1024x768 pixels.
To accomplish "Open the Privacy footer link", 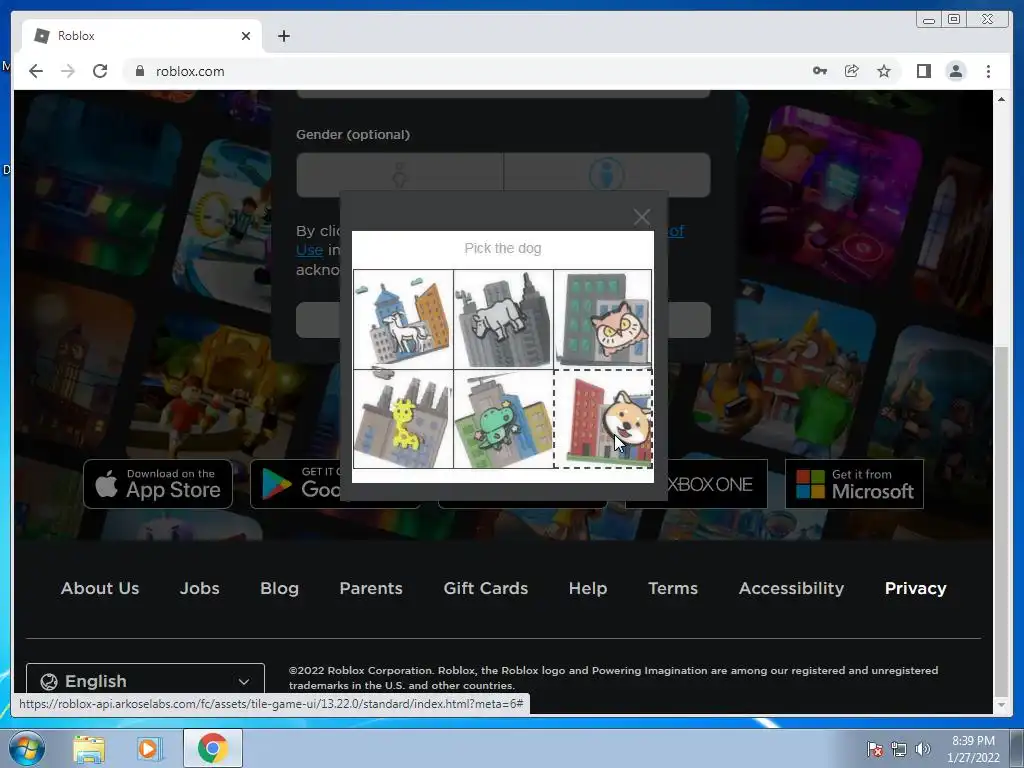I will coord(916,588).
